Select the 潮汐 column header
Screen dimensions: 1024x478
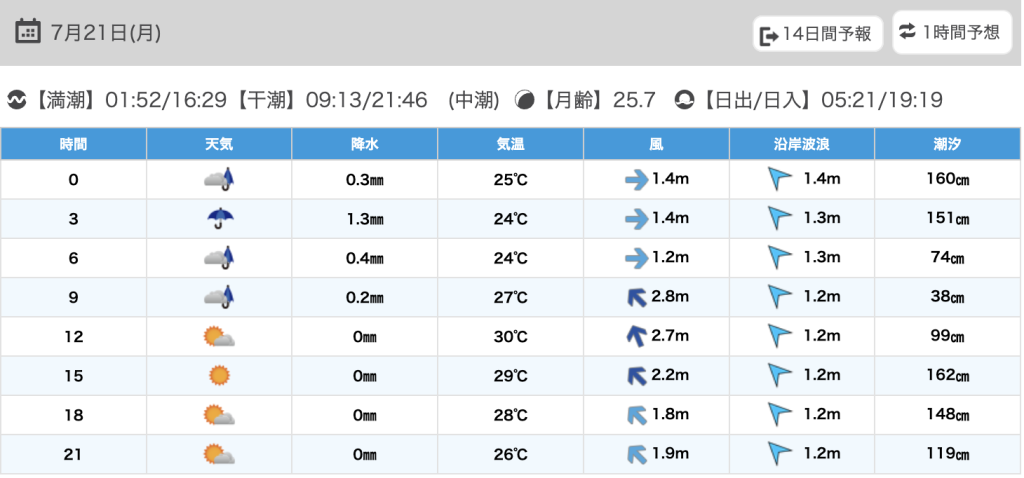947,144
